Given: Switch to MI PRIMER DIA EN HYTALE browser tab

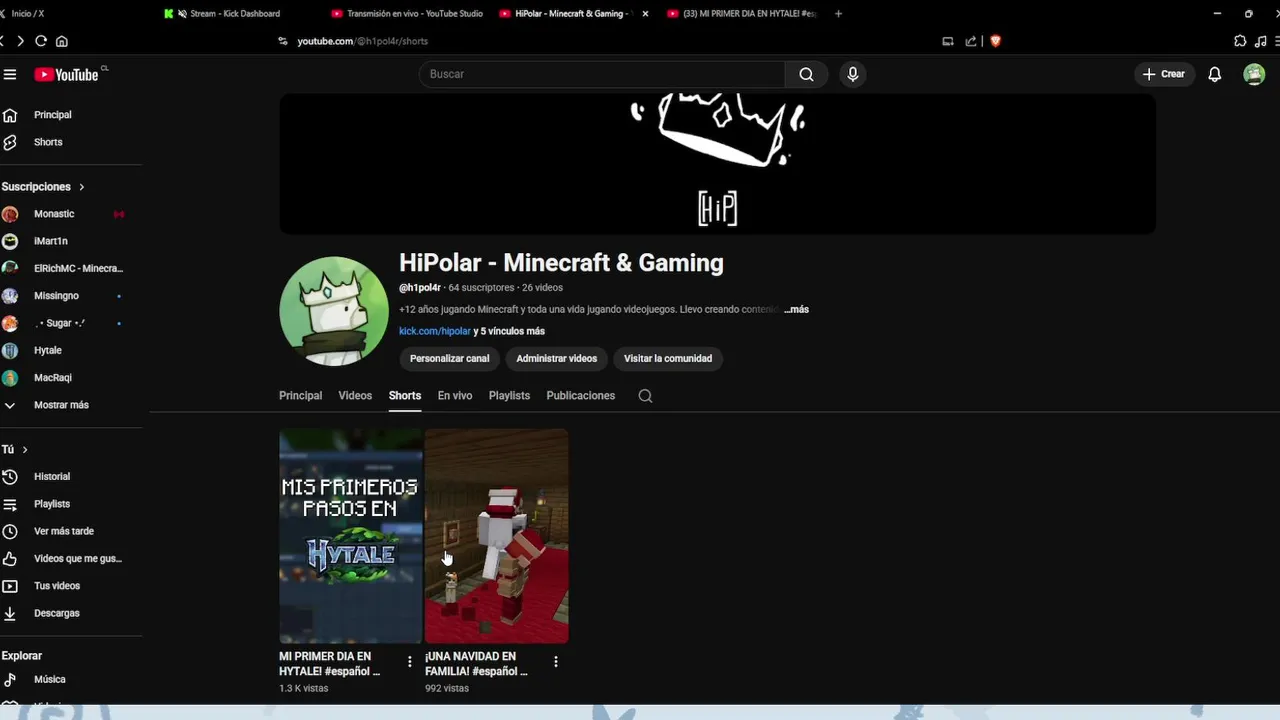Looking at the screenshot, I should pos(743,14).
